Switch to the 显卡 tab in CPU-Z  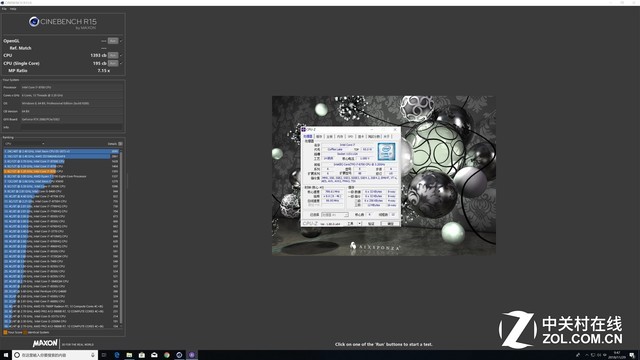tap(361, 136)
